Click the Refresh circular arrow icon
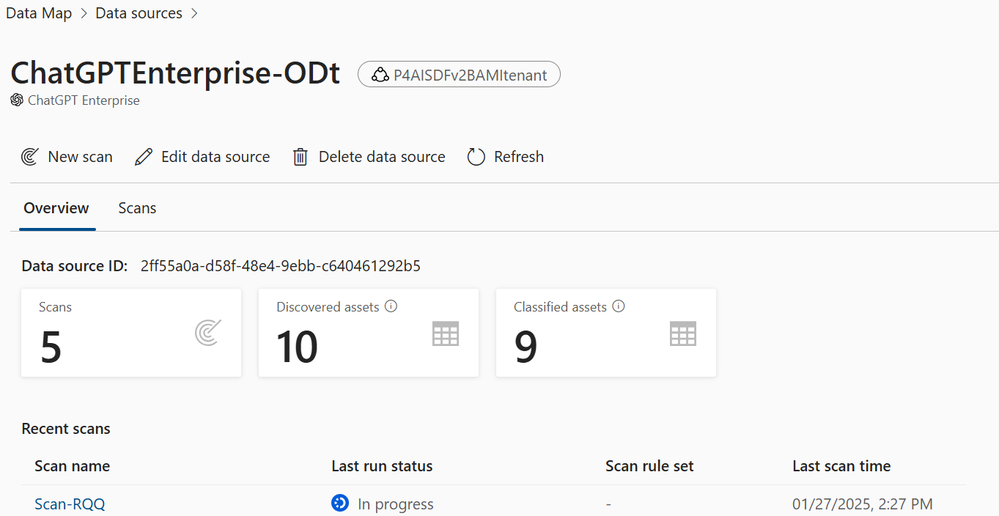Screen dimensions: 999x516 point(476,157)
